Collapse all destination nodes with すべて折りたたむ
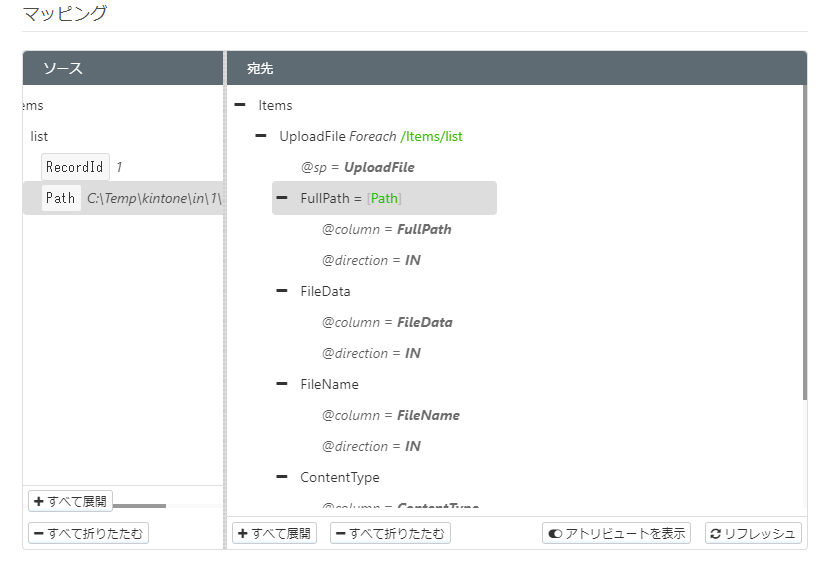The width and height of the screenshot is (826, 575). coord(390,533)
